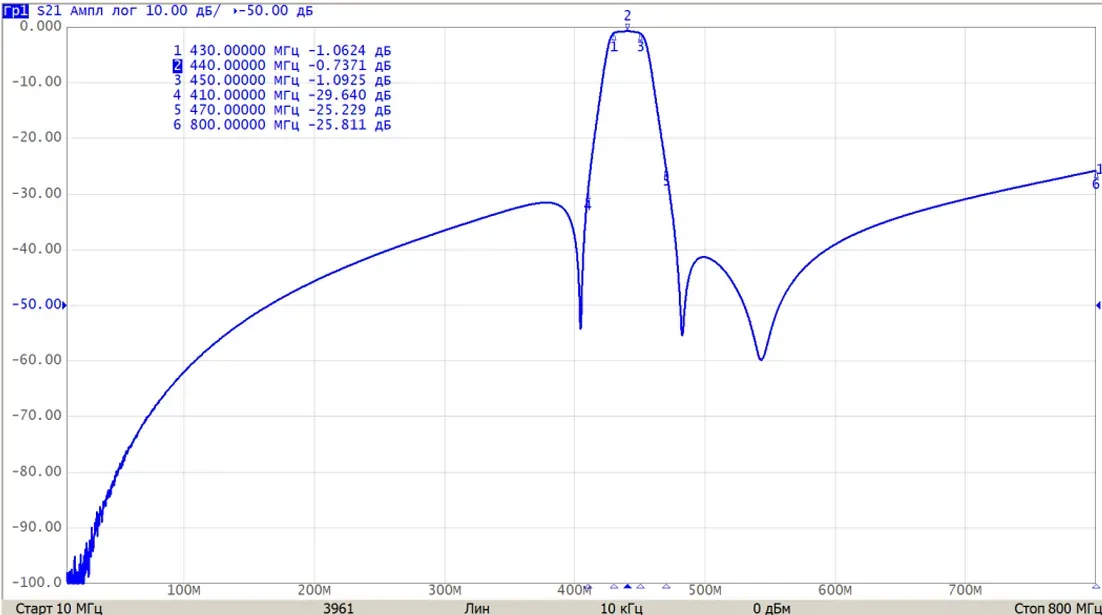The width and height of the screenshot is (1102, 615).
Task: Click left reference level arrow at -50.00
Action: [x=65, y=305]
